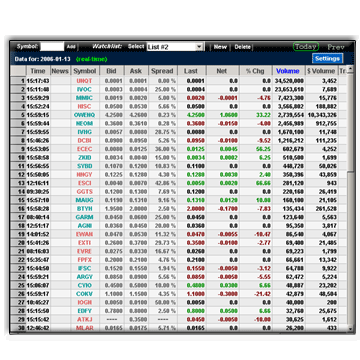Select the EXTI symbol

(84, 243)
